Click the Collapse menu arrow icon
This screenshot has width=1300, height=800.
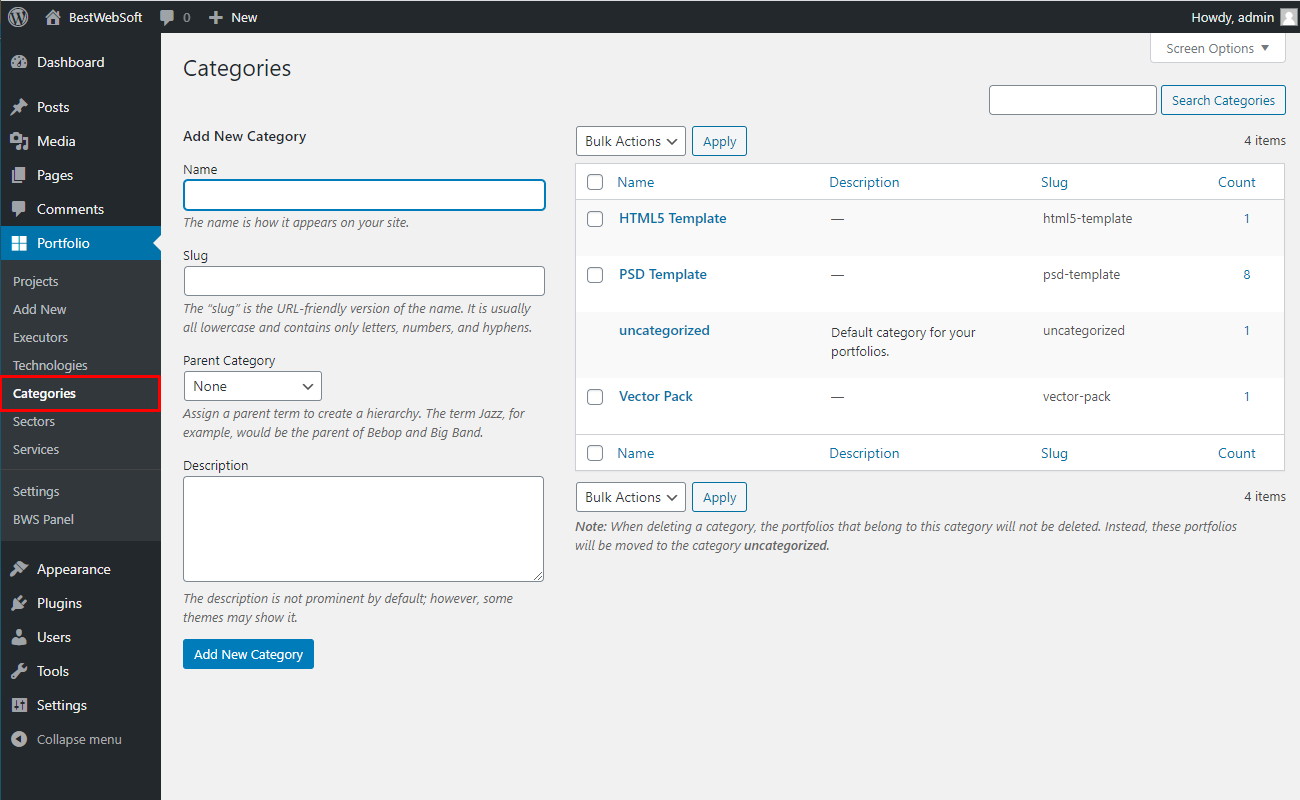click(19, 739)
